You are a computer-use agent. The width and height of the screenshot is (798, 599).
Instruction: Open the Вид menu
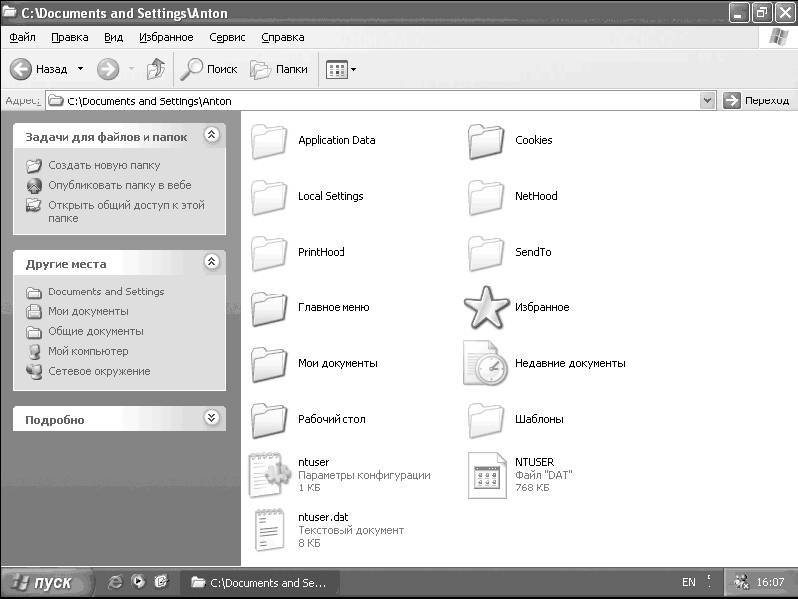[113, 37]
